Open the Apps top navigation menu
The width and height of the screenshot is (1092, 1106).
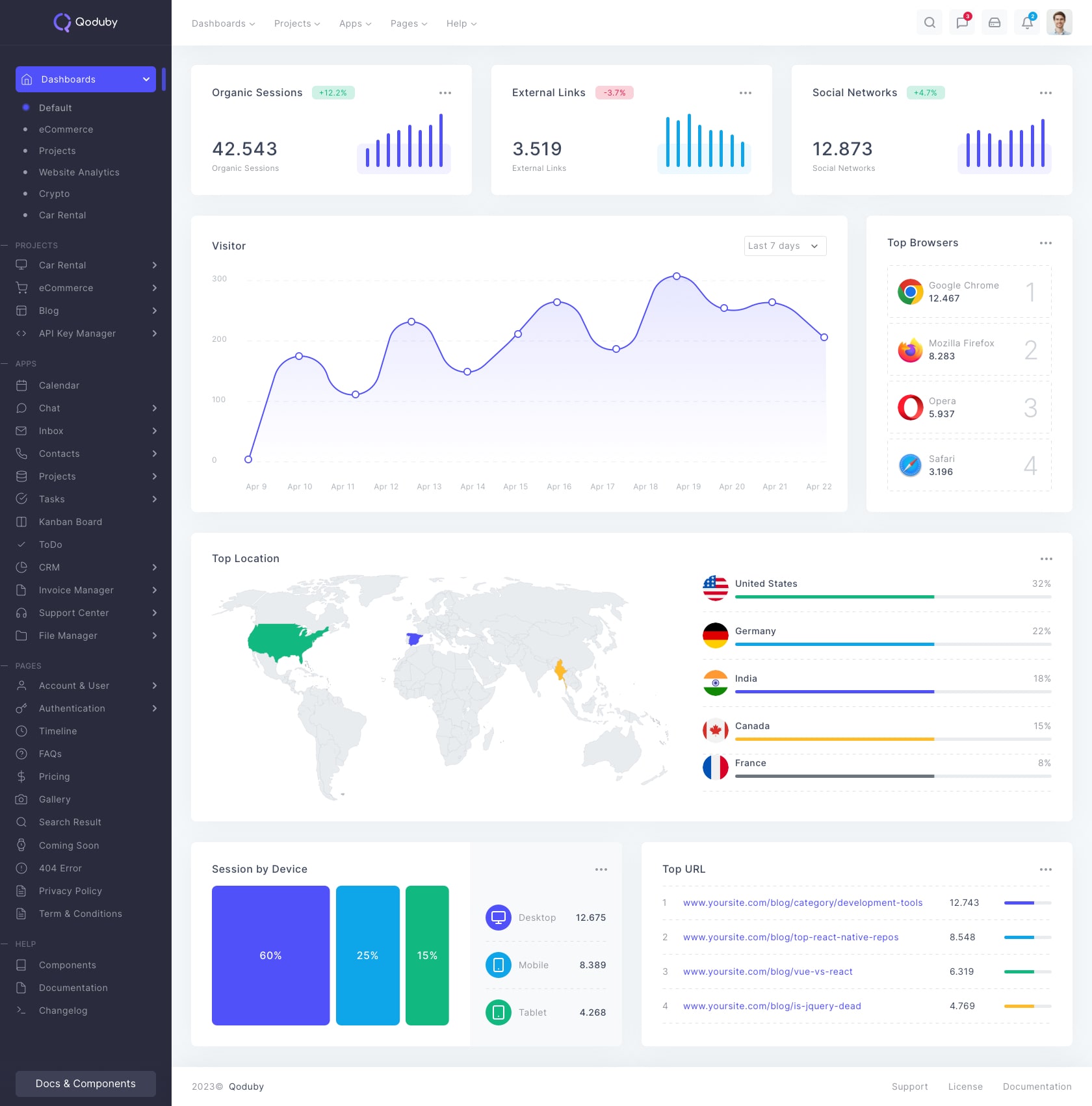[355, 23]
